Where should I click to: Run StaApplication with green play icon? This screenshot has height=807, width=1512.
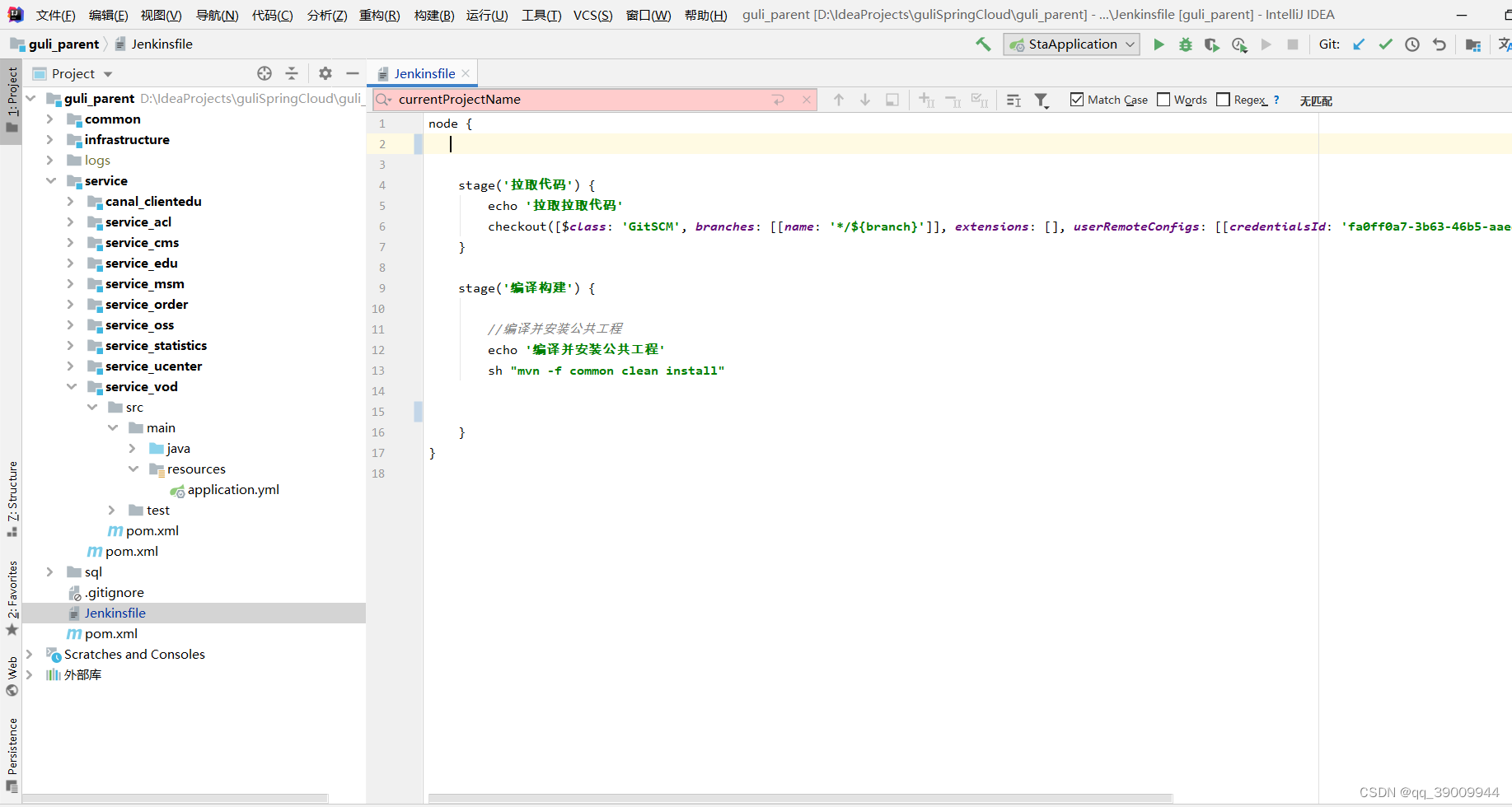pos(1159,44)
